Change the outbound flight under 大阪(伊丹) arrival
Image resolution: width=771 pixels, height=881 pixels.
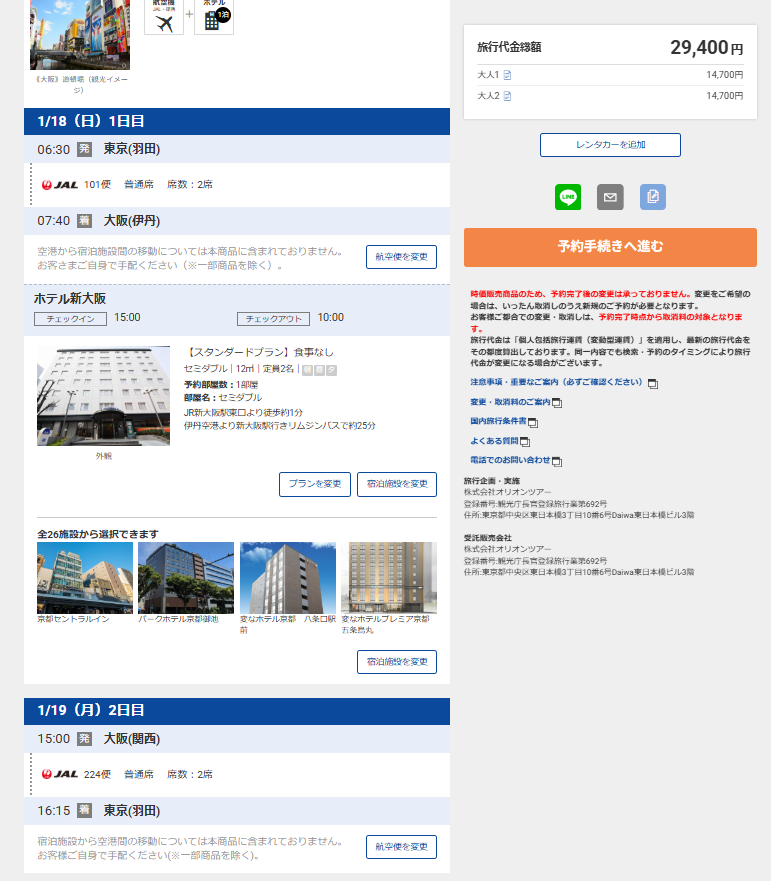[401, 257]
